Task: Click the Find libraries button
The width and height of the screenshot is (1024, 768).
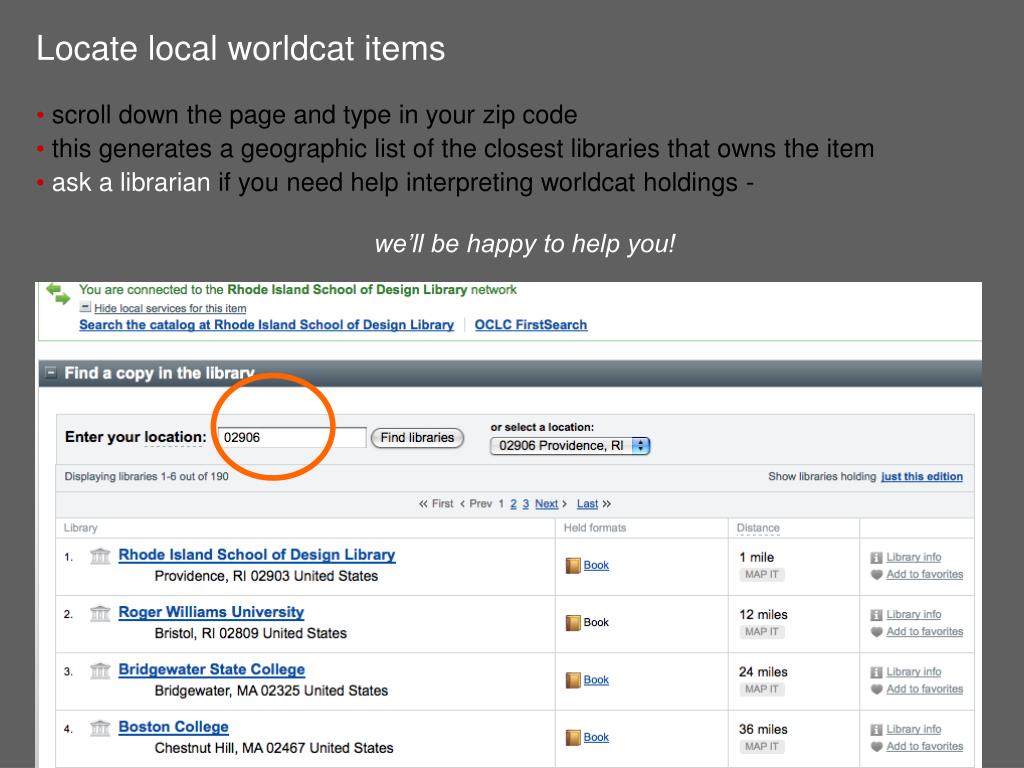Action: click(x=417, y=438)
